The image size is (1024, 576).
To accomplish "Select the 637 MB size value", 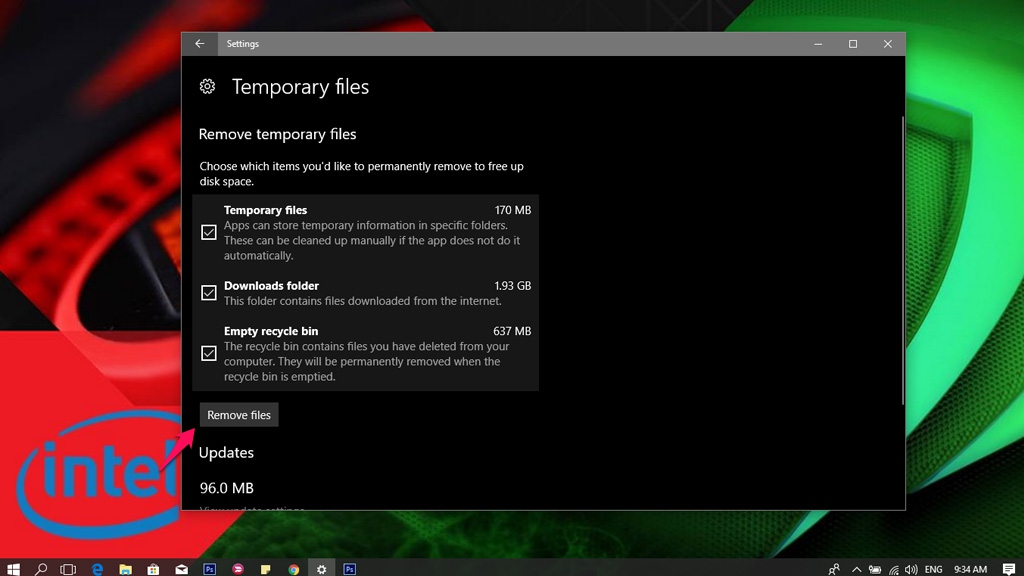I will coord(512,331).
